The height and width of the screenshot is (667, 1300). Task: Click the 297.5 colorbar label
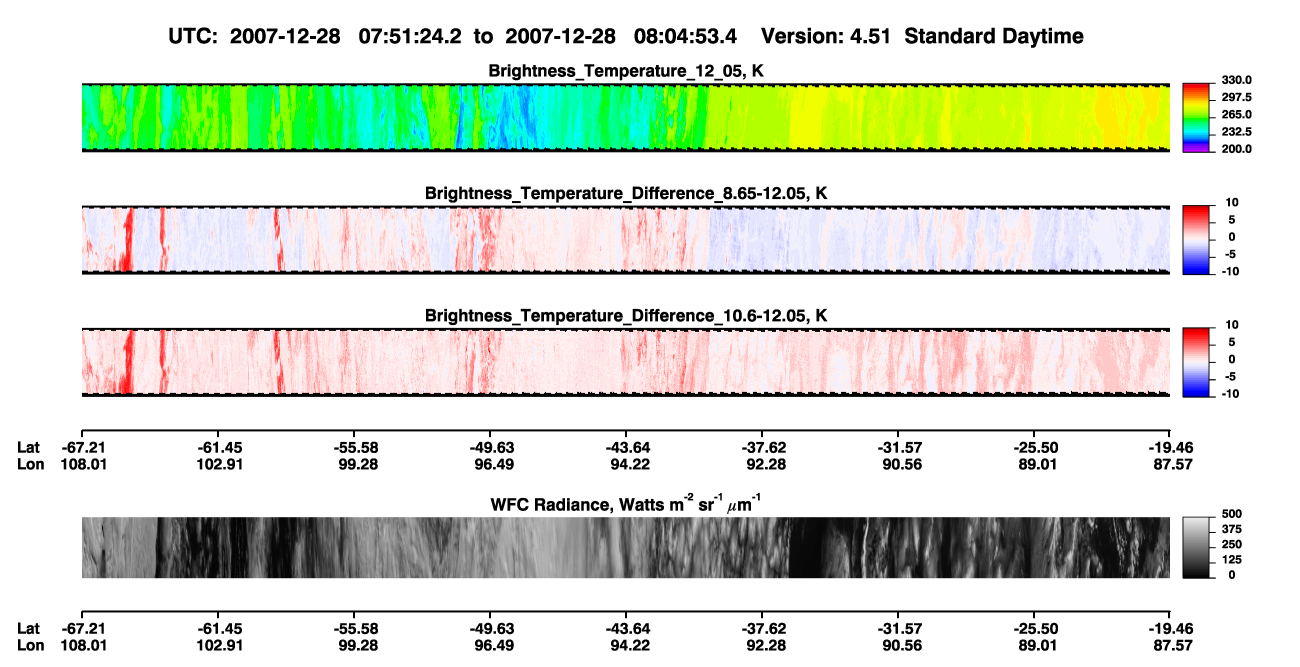(x=1235, y=97)
